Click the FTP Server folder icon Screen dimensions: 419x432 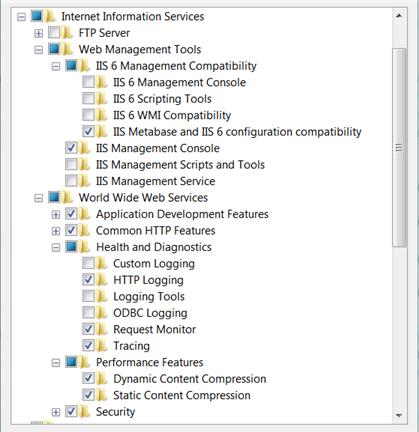click(x=67, y=33)
